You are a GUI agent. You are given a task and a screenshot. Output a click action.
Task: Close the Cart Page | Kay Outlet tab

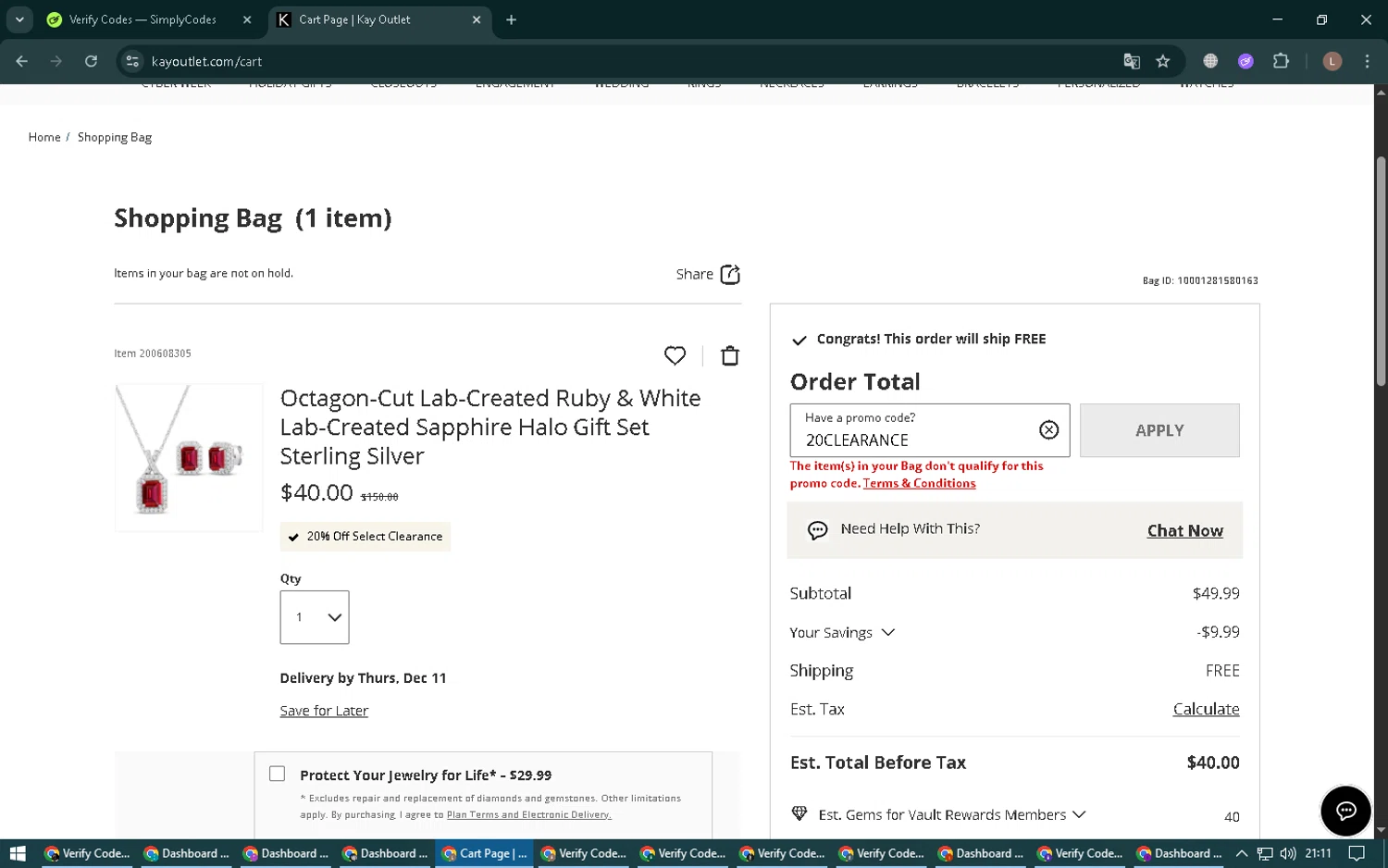[x=477, y=19]
